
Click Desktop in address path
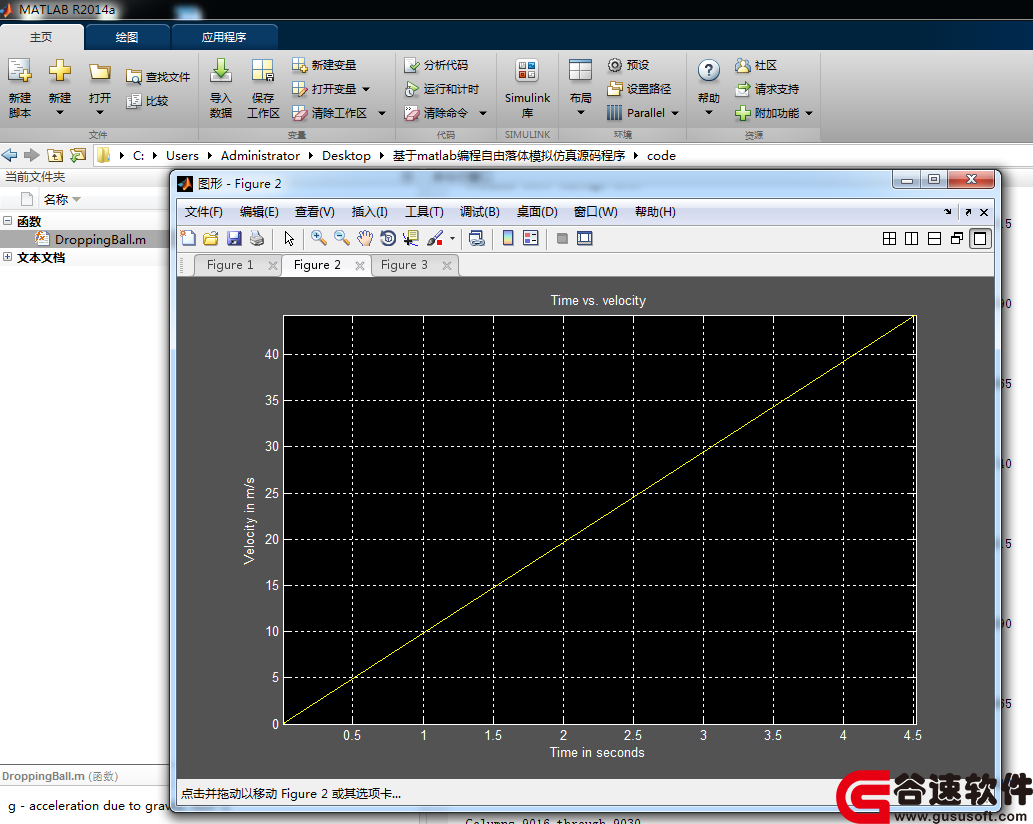pos(346,155)
